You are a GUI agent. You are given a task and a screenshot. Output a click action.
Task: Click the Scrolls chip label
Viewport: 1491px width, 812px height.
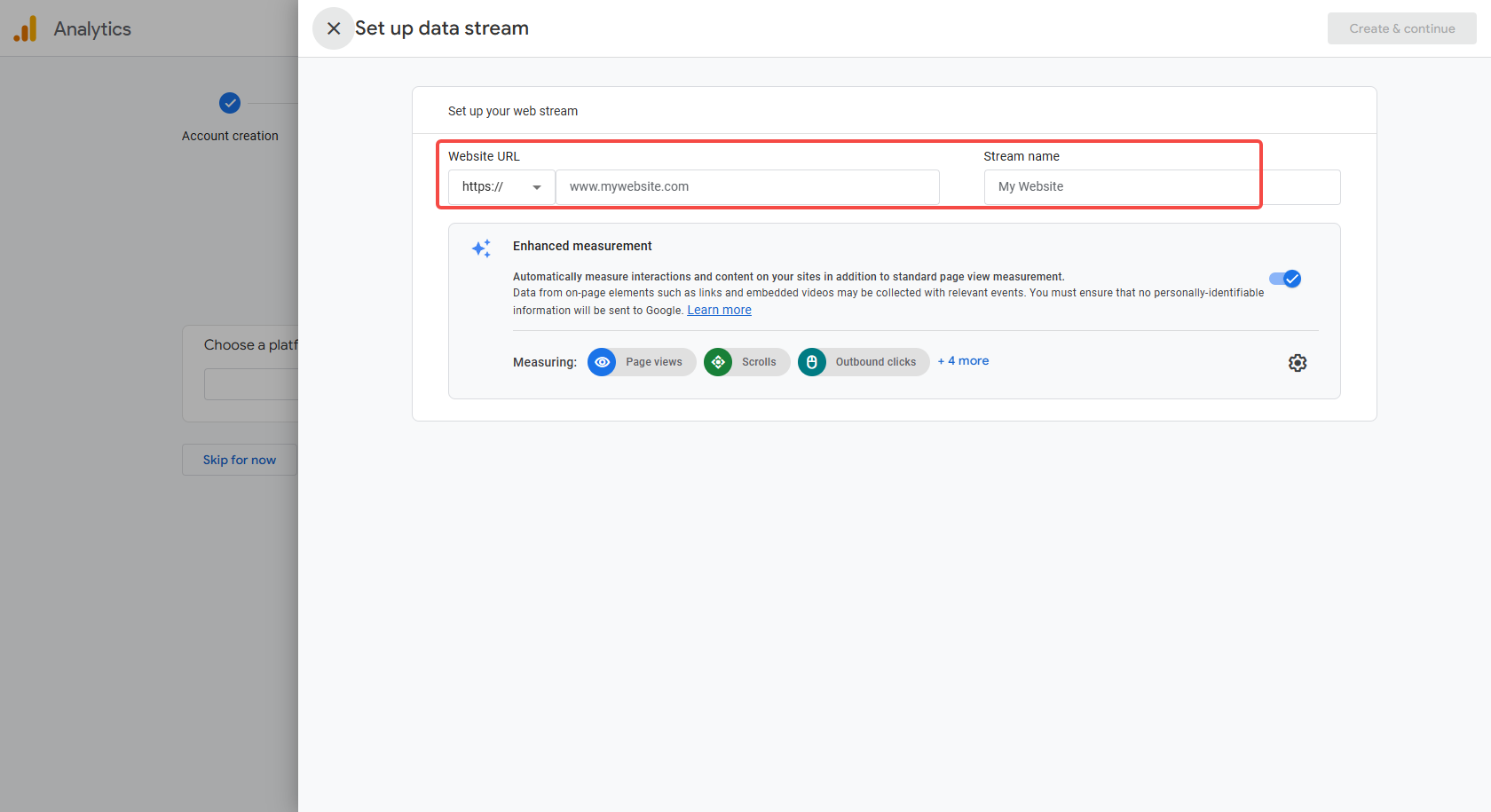pyautogui.click(x=759, y=362)
